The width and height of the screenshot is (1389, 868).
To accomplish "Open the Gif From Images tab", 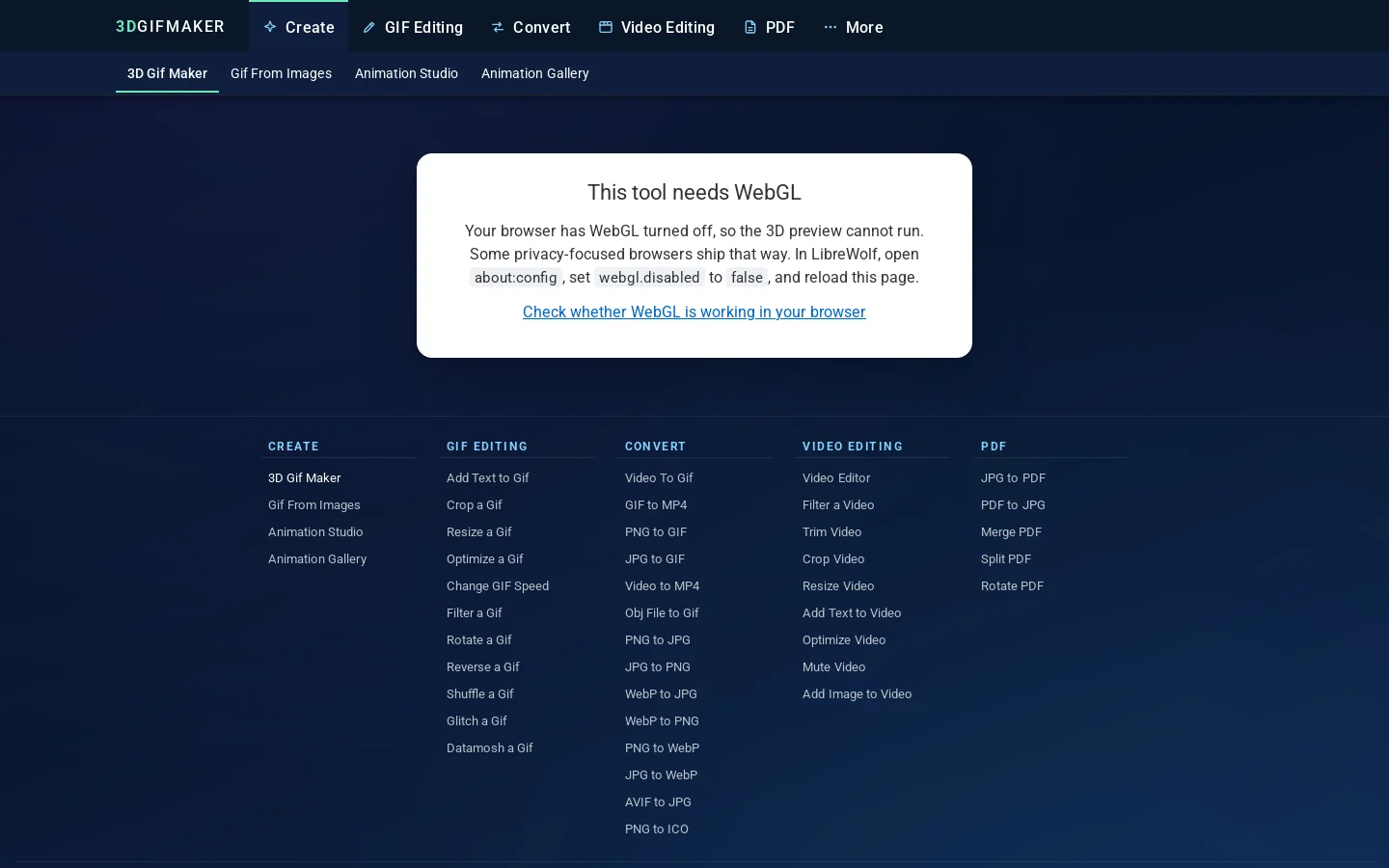I will (281, 73).
